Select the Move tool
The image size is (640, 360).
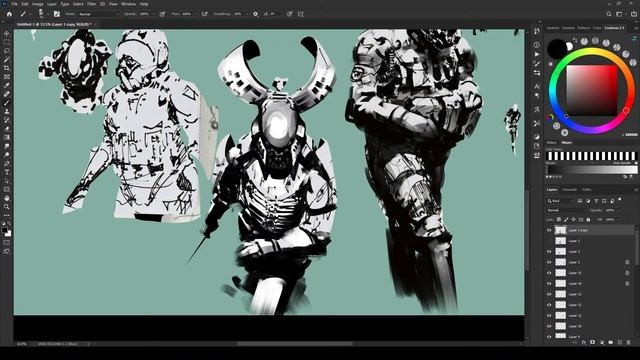click(x=7, y=33)
